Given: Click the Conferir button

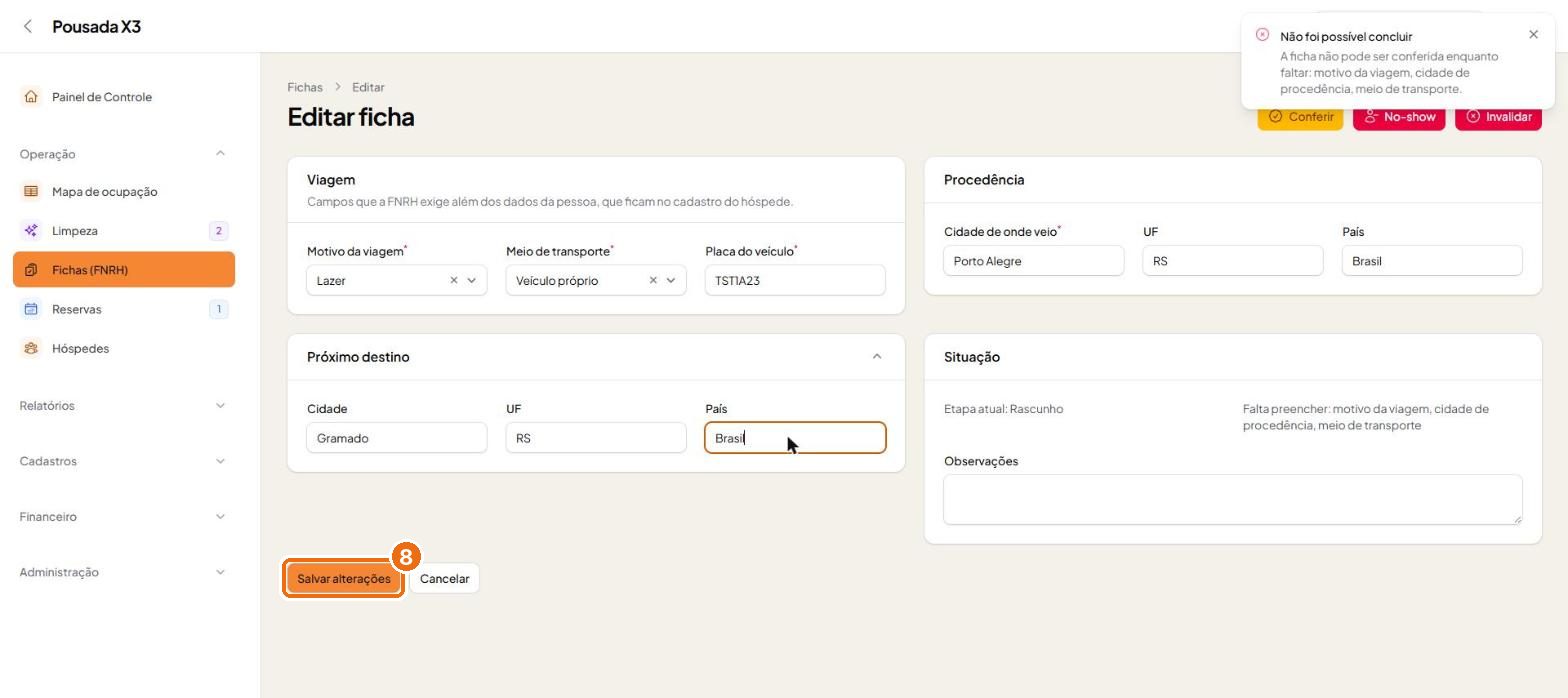Looking at the screenshot, I should pos(1300,117).
